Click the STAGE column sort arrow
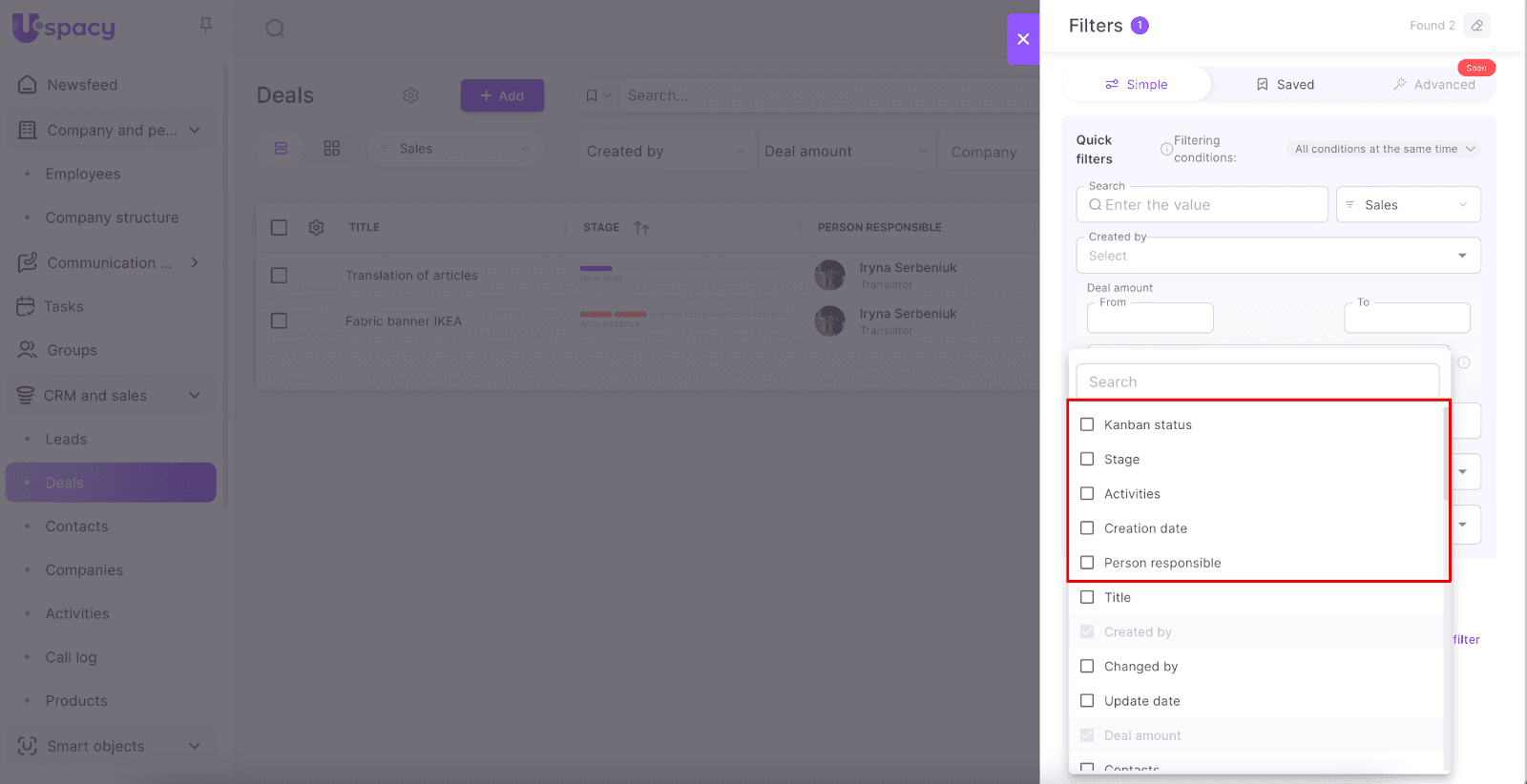This screenshot has height=784, width=1527. (641, 228)
